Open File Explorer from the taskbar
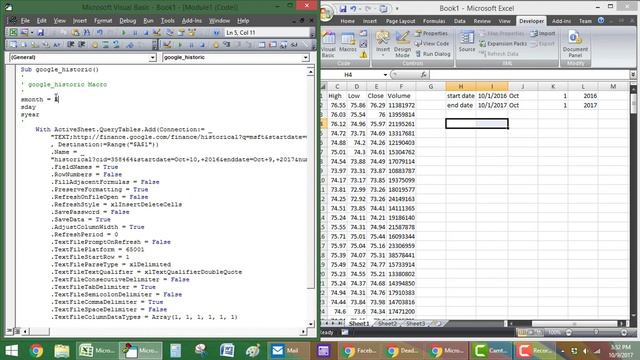The image size is (640, 360). 62,351
